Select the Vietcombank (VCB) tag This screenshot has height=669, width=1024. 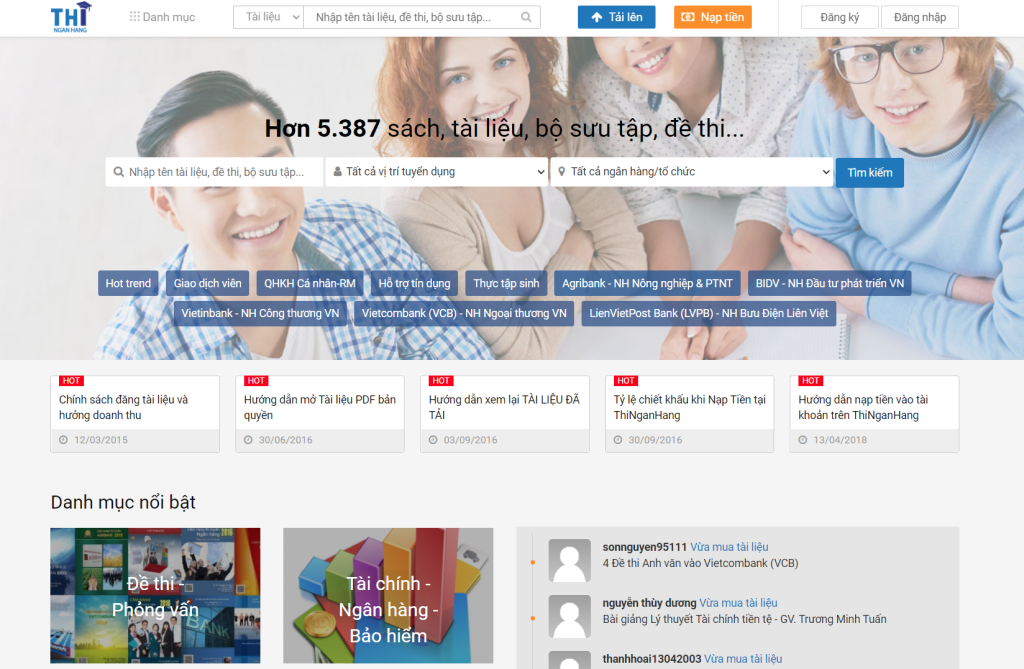pyautogui.click(x=464, y=313)
